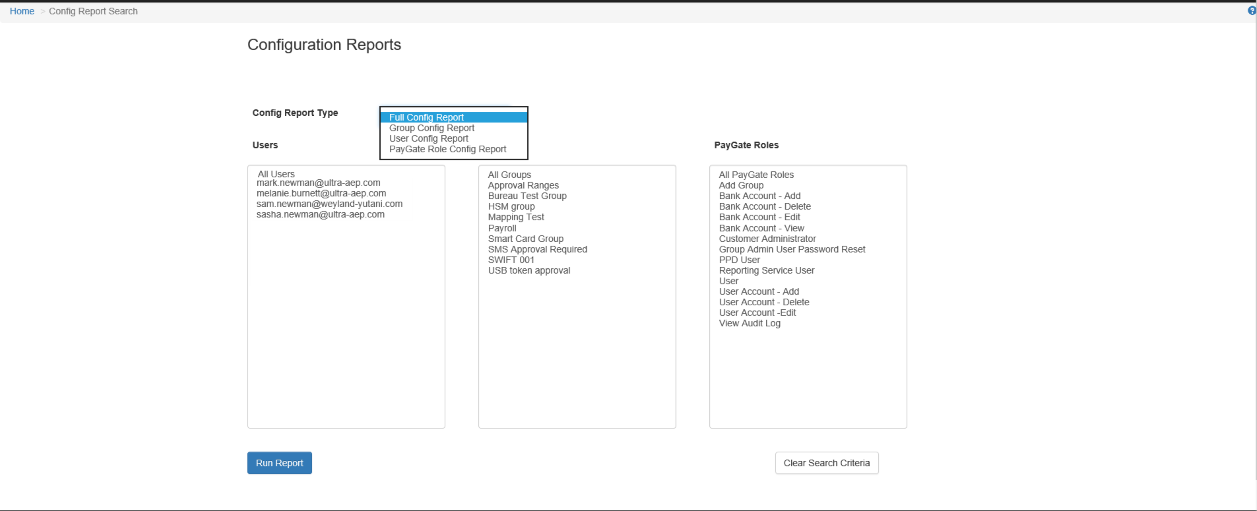Select the Smart Card Group item
1257x511 pixels.
coord(525,239)
